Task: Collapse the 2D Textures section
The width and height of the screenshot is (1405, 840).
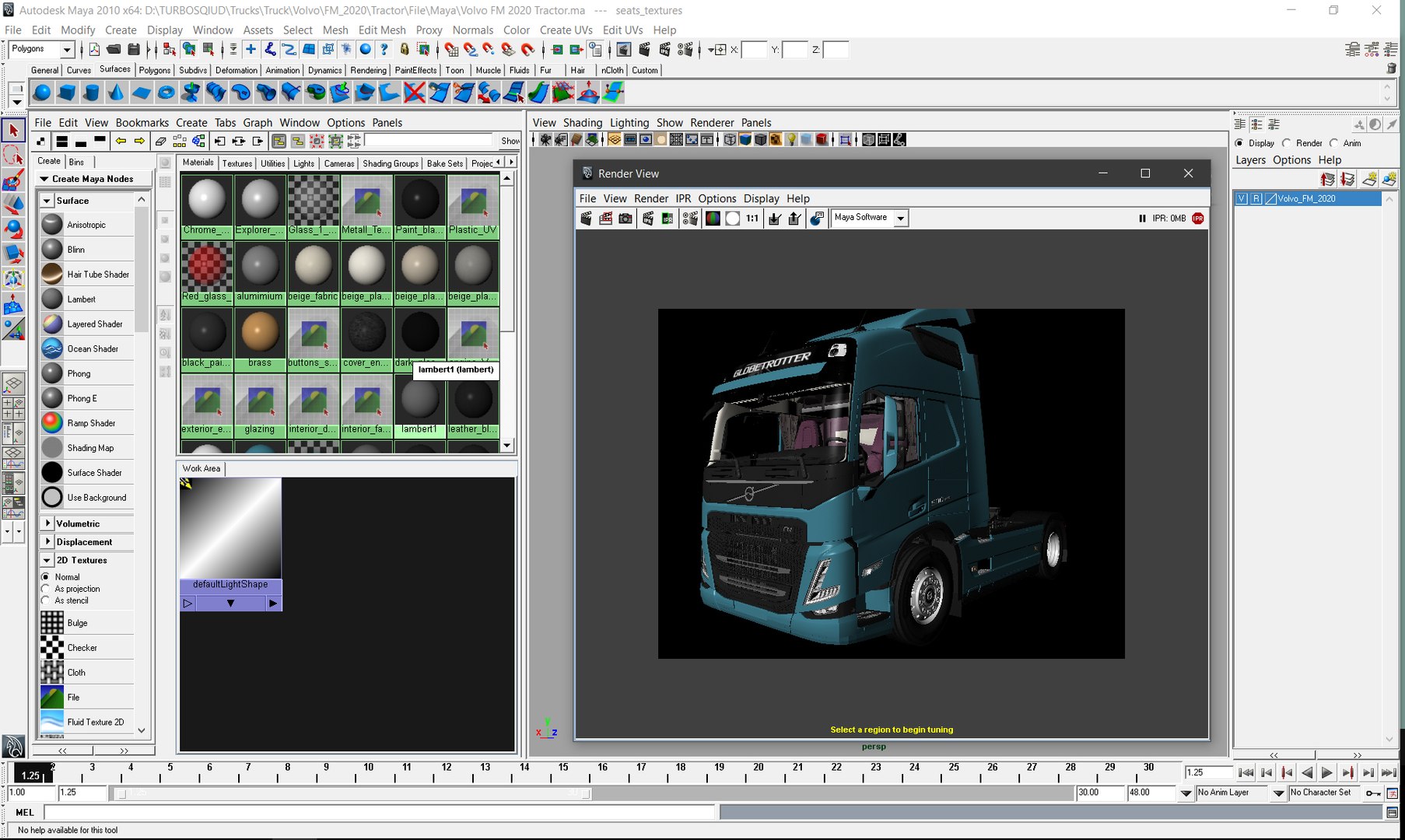Action: click(47, 560)
